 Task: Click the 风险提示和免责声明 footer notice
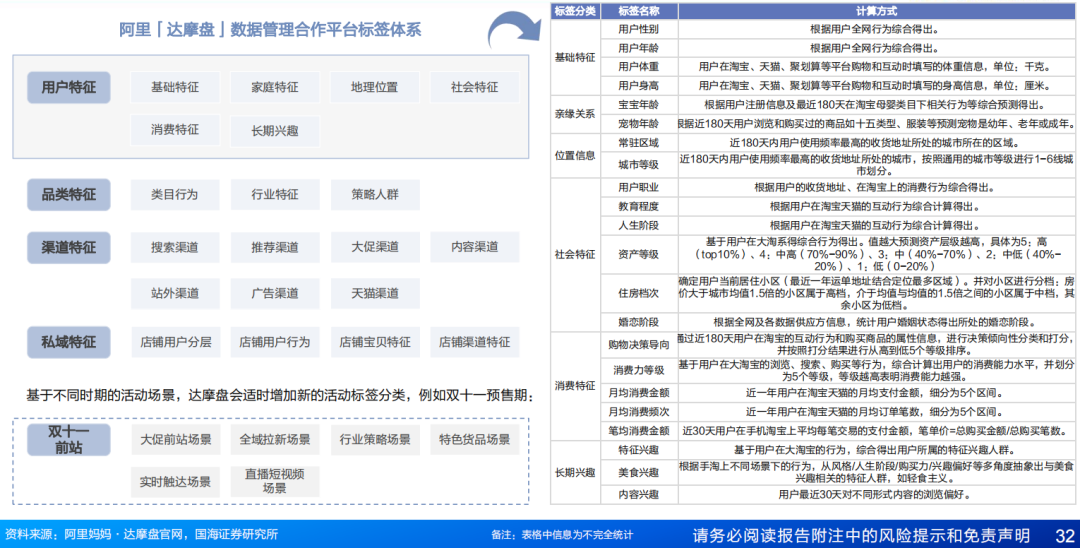[x=861, y=535]
